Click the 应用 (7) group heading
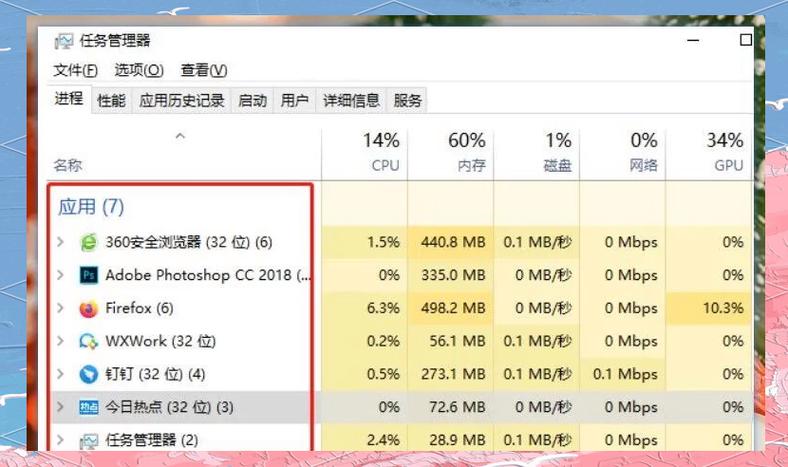 point(91,207)
